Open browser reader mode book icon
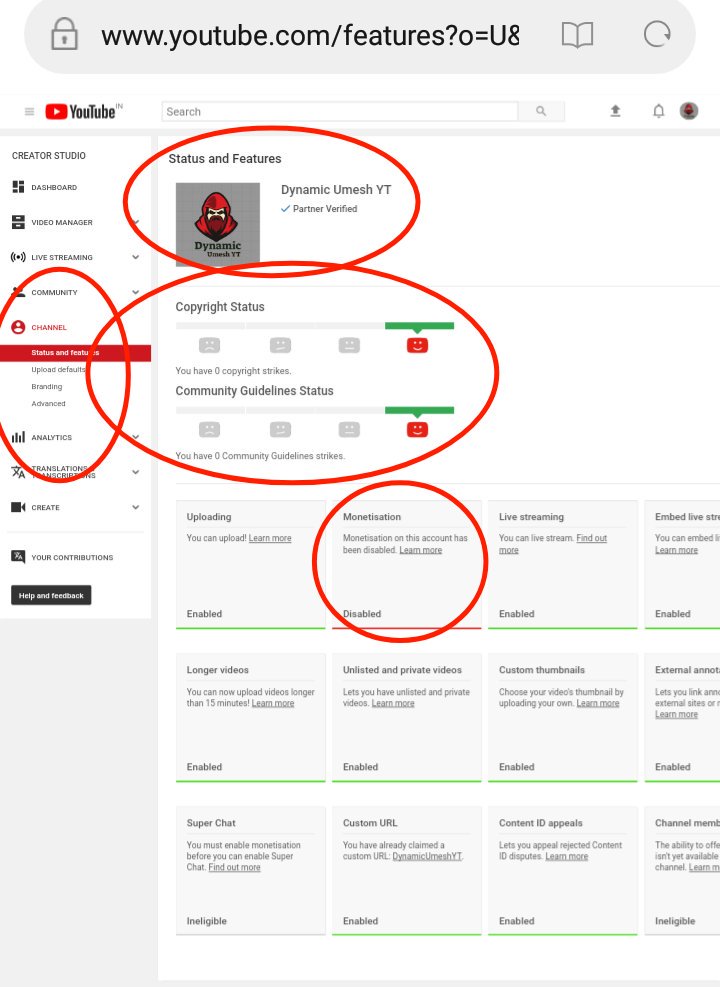The height and width of the screenshot is (987, 720). [x=577, y=35]
